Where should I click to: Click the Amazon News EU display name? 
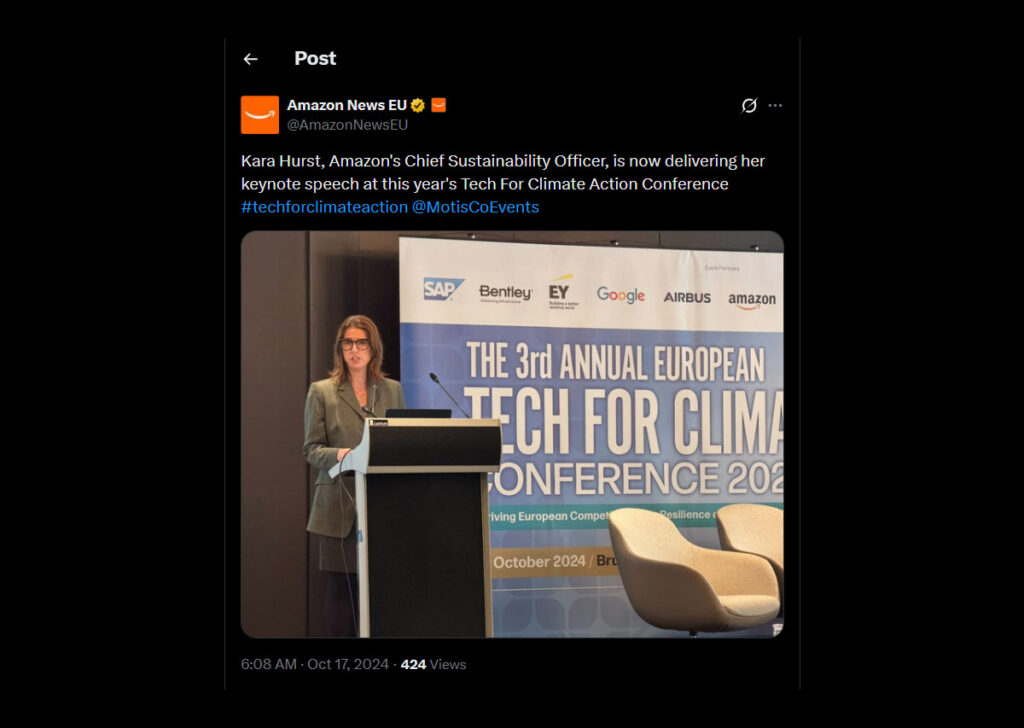tap(347, 105)
